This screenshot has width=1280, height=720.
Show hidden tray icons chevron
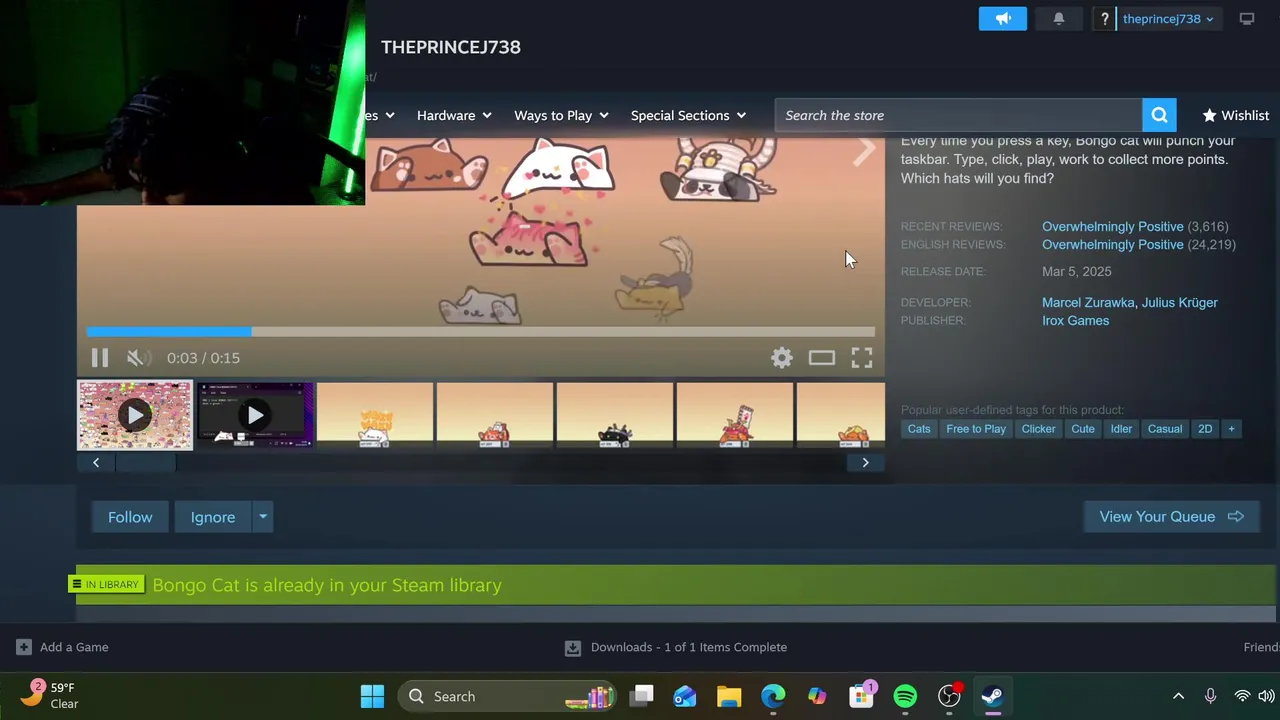(1178, 696)
